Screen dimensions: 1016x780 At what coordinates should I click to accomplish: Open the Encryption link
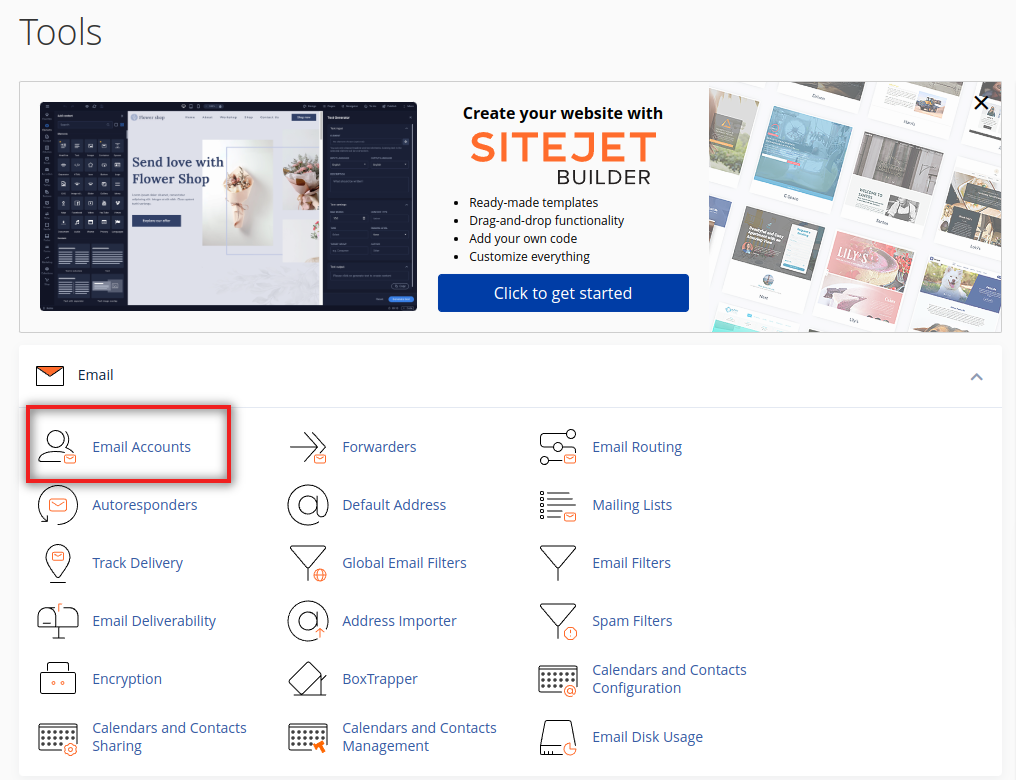coord(127,679)
